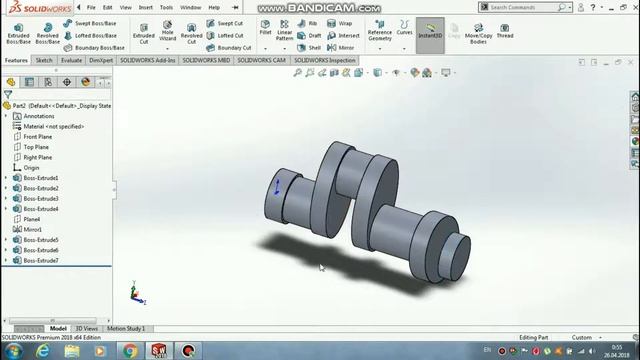Open the Custom units dropdown in status bar
This screenshot has height=360, width=640.
[587, 338]
